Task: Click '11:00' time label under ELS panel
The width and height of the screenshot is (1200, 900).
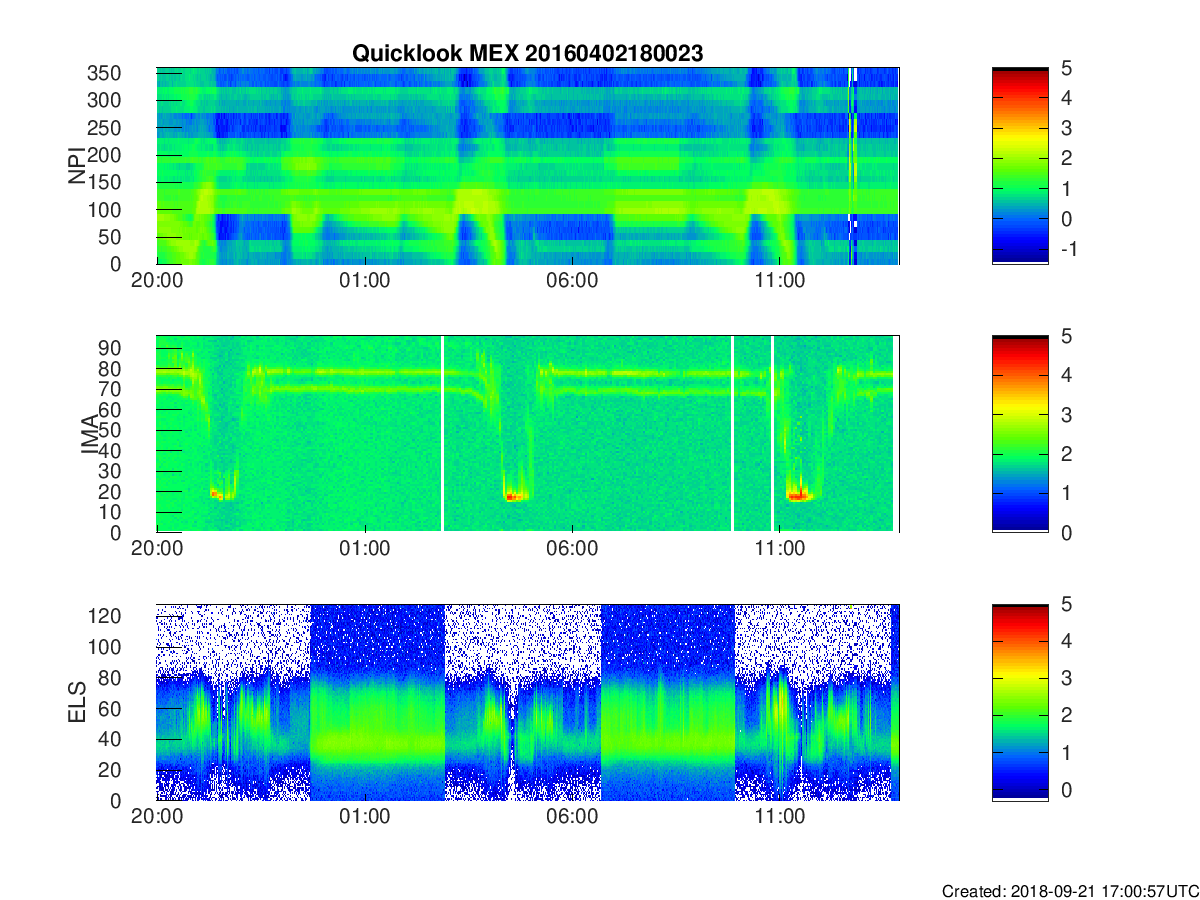Action: [780, 817]
